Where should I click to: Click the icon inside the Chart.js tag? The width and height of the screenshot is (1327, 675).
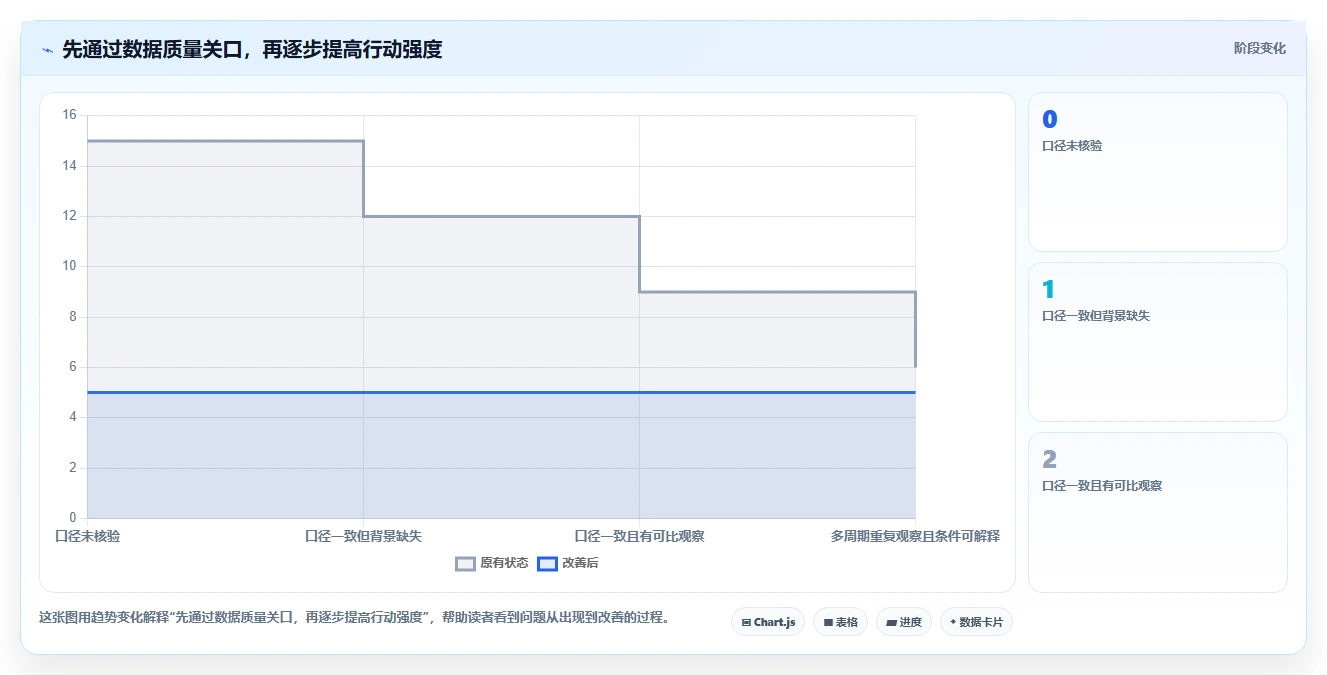746,622
